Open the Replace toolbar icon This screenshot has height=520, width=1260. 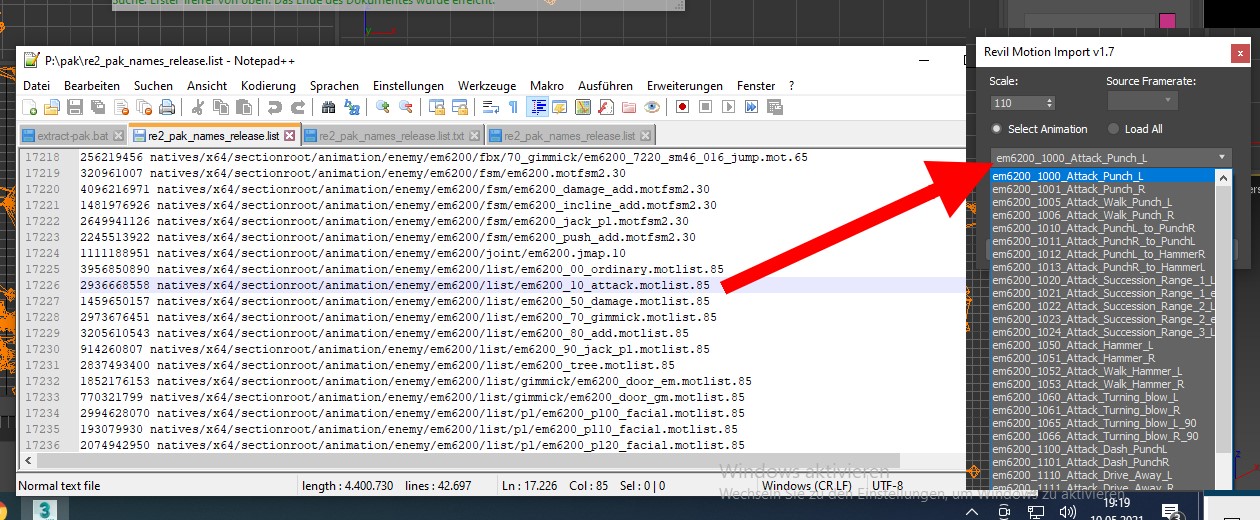[351, 107]
